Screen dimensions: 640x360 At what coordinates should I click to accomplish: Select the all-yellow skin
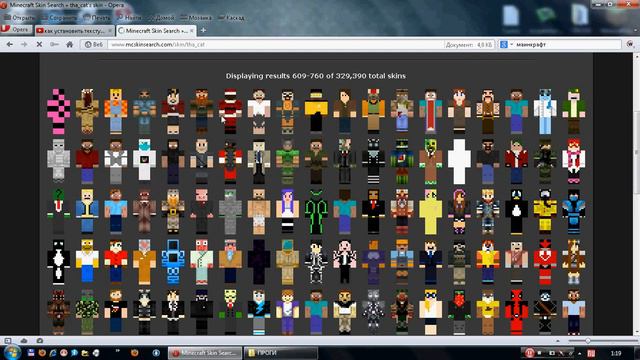pos(430,212)
